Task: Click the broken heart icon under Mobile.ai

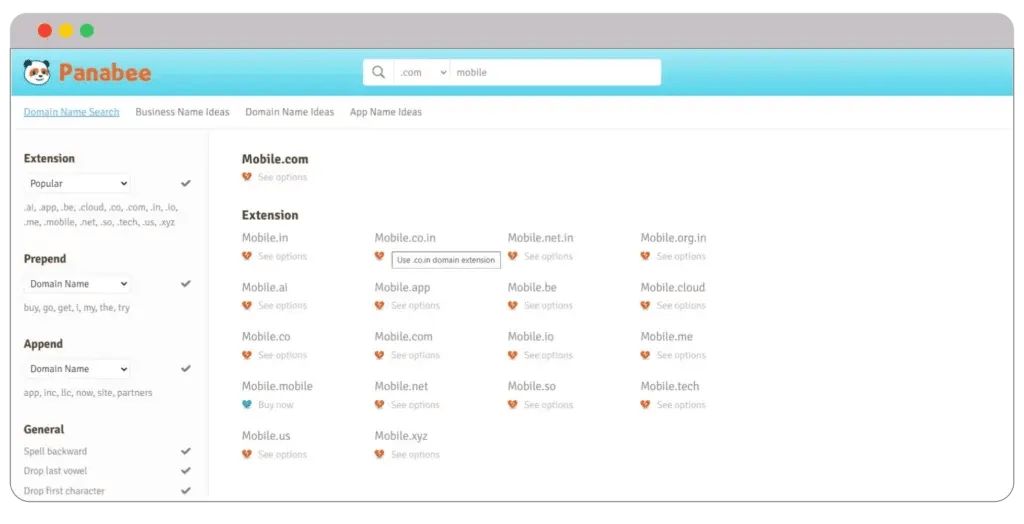Action: coord(247,306)
